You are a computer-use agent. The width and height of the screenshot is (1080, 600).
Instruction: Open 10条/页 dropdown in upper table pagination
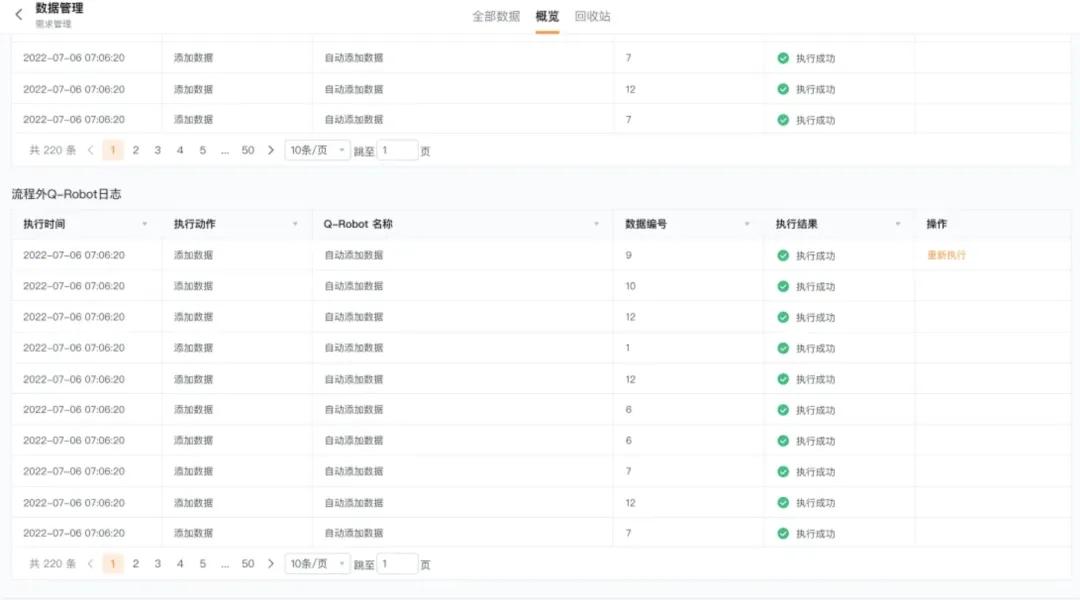click(318, 150)
